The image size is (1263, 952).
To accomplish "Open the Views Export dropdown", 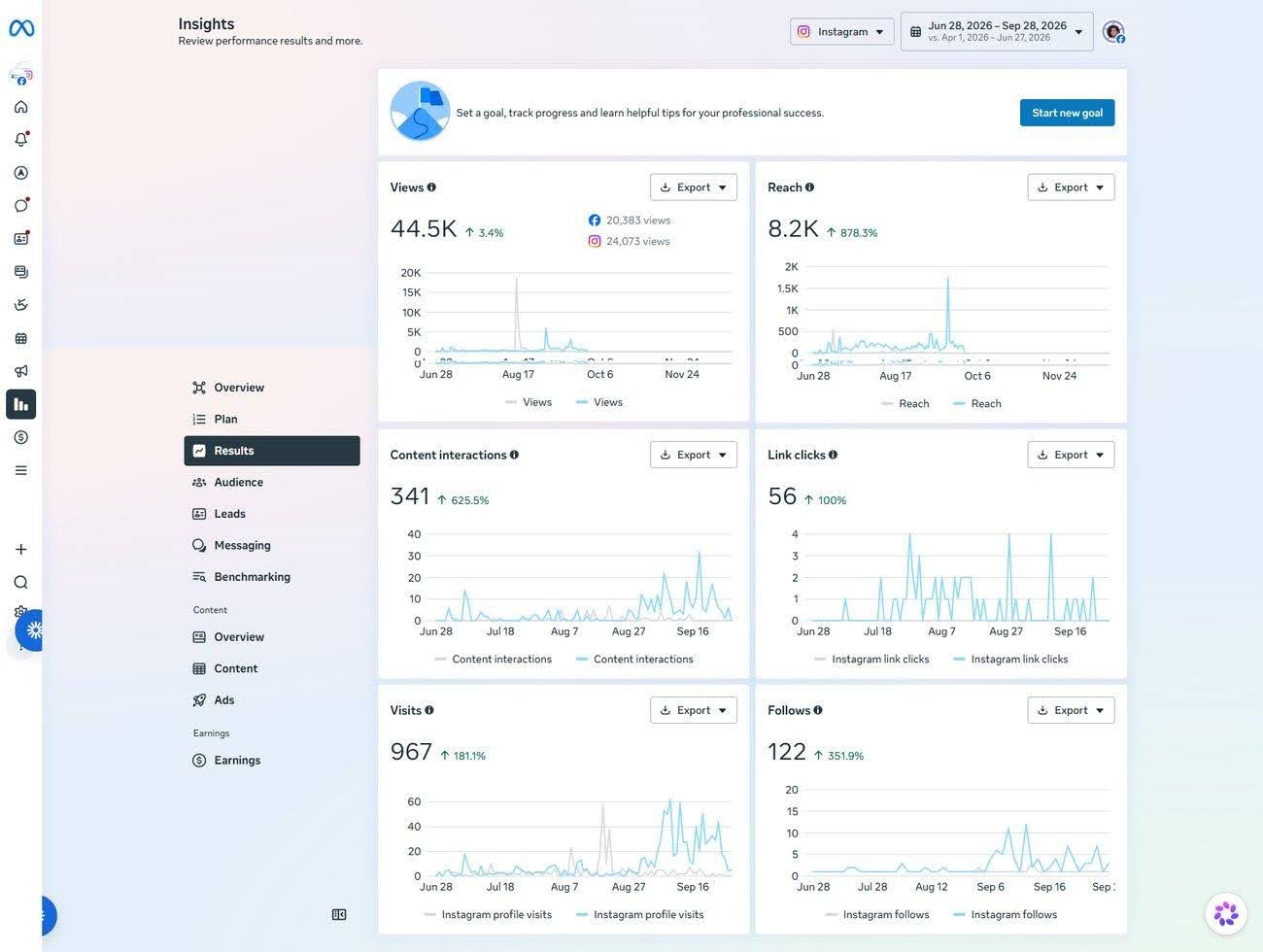I will pos(694,187).
